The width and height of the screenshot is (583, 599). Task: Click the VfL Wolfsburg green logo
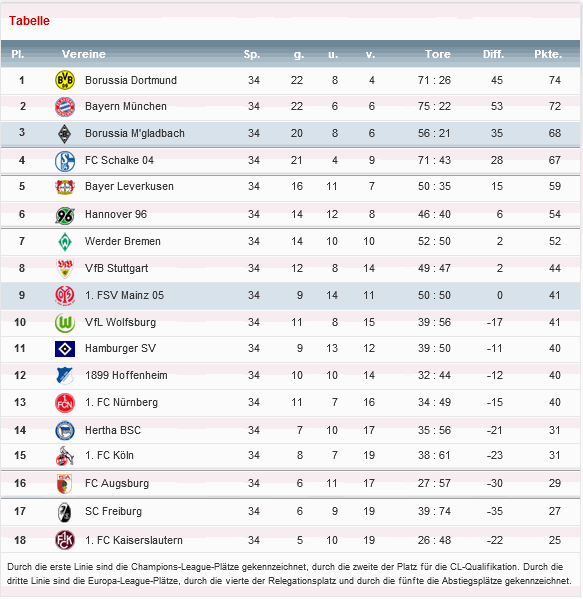pyautogui.click(x=65, y=323)
